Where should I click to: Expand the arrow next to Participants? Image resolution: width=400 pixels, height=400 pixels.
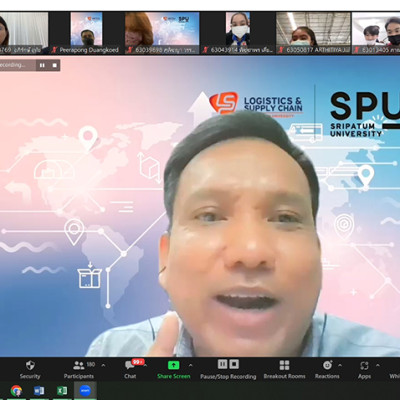tap(103, 365)
